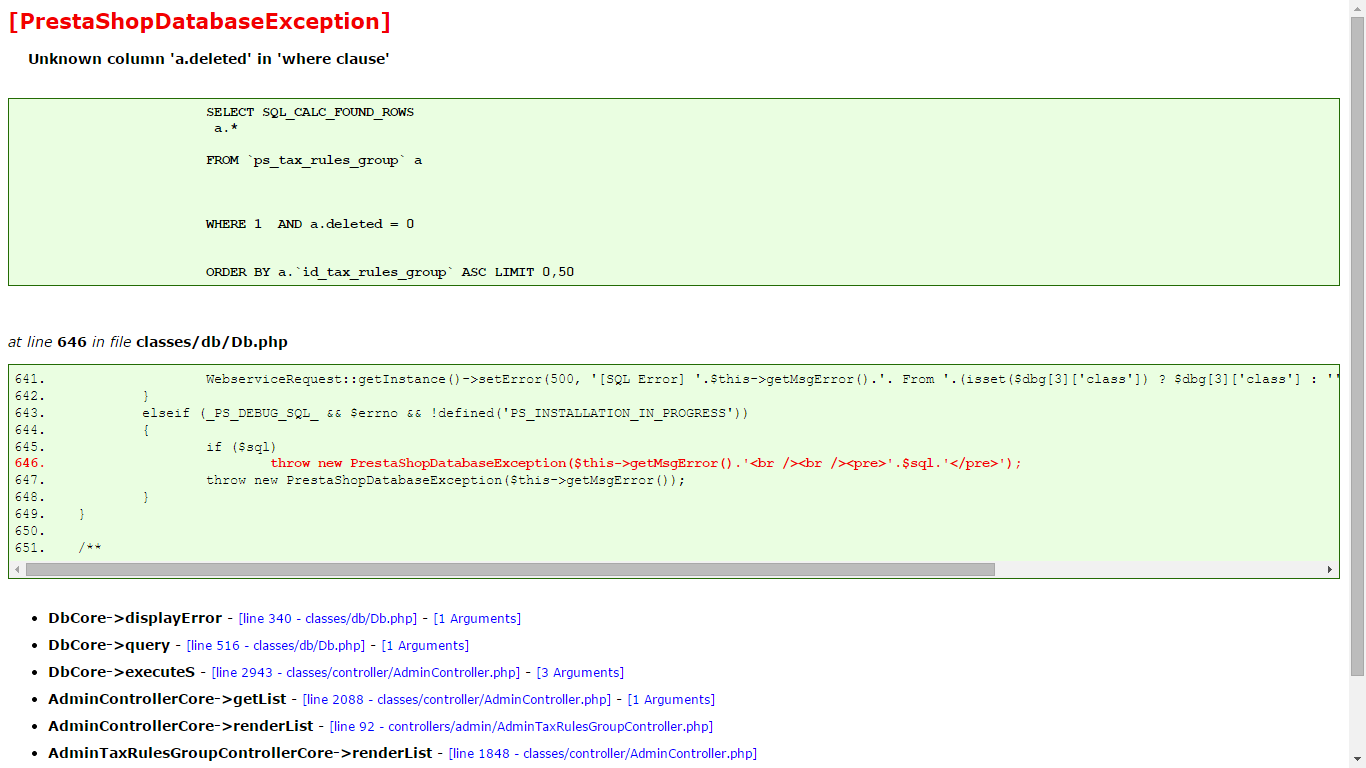This screenshot has width=1366, height=768.
Task: Click the "/**" comment on line 651
Action: (90, 548)
